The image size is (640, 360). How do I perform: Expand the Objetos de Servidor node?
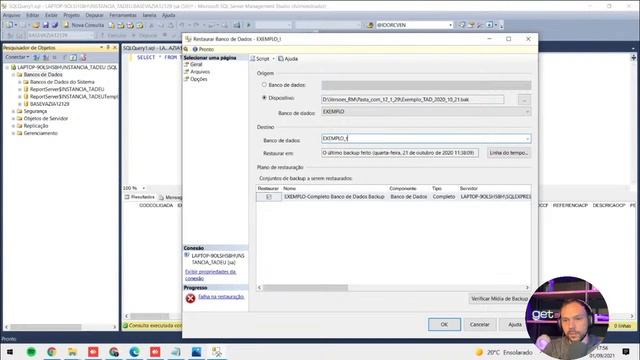pyautogui.click(x=13, y=119)
